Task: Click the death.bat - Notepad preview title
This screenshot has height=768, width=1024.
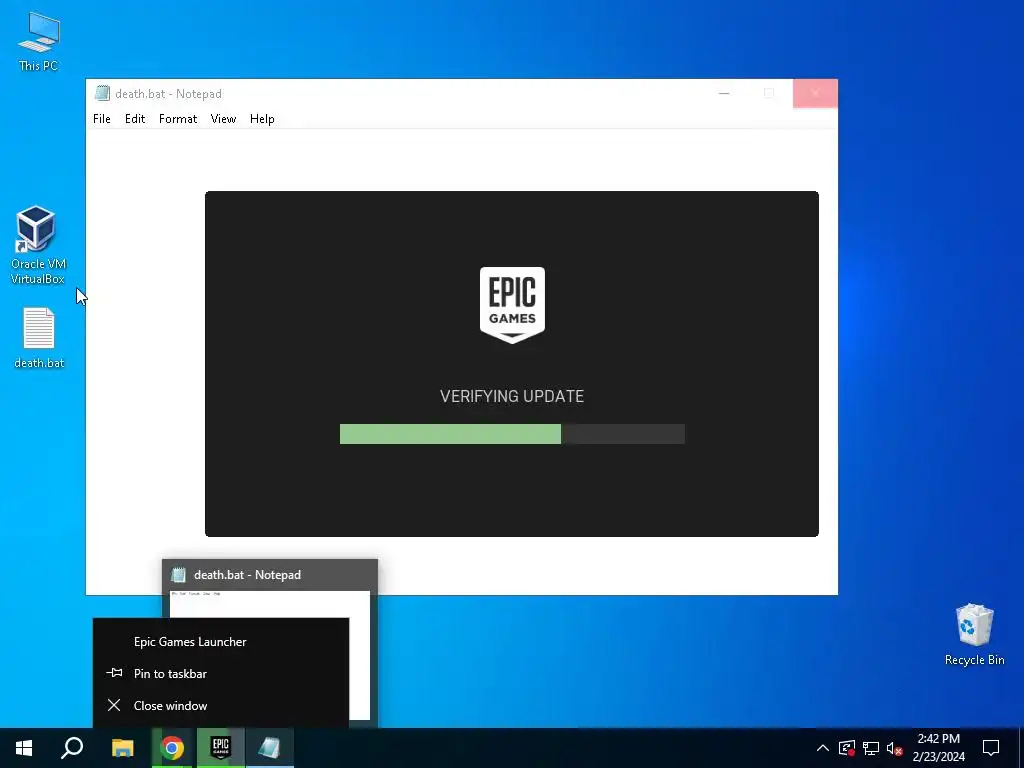Action: (248, 575)
